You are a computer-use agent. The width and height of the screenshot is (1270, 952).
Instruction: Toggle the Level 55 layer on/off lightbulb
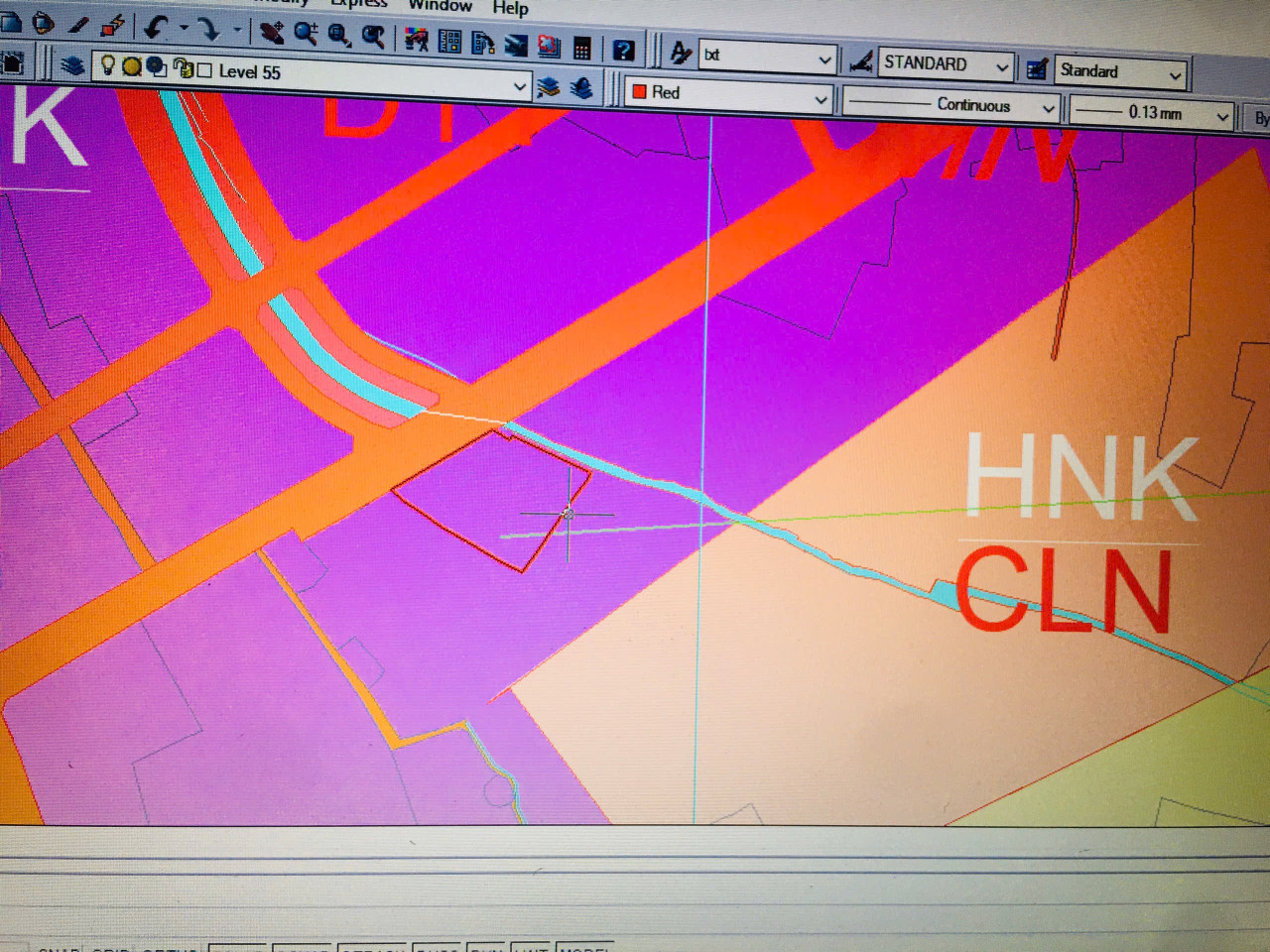[x=108, y=65]
